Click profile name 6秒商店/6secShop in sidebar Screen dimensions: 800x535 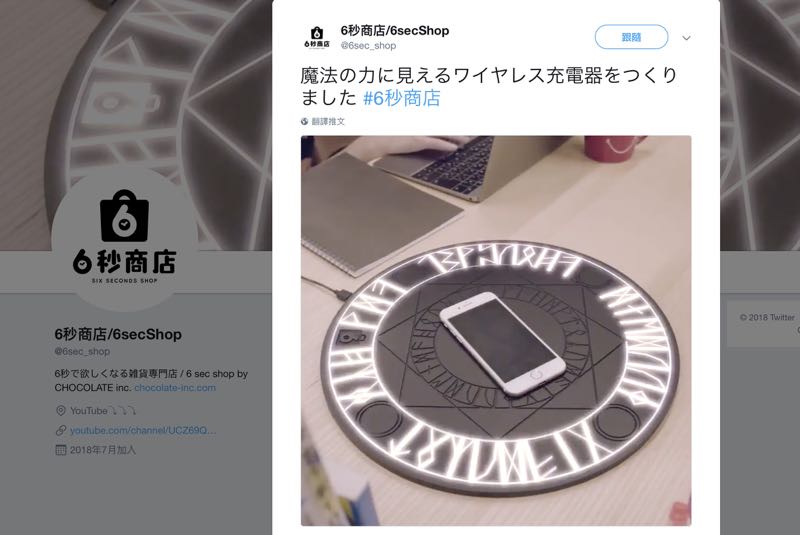pyautogui.click(x=118, y=335)
